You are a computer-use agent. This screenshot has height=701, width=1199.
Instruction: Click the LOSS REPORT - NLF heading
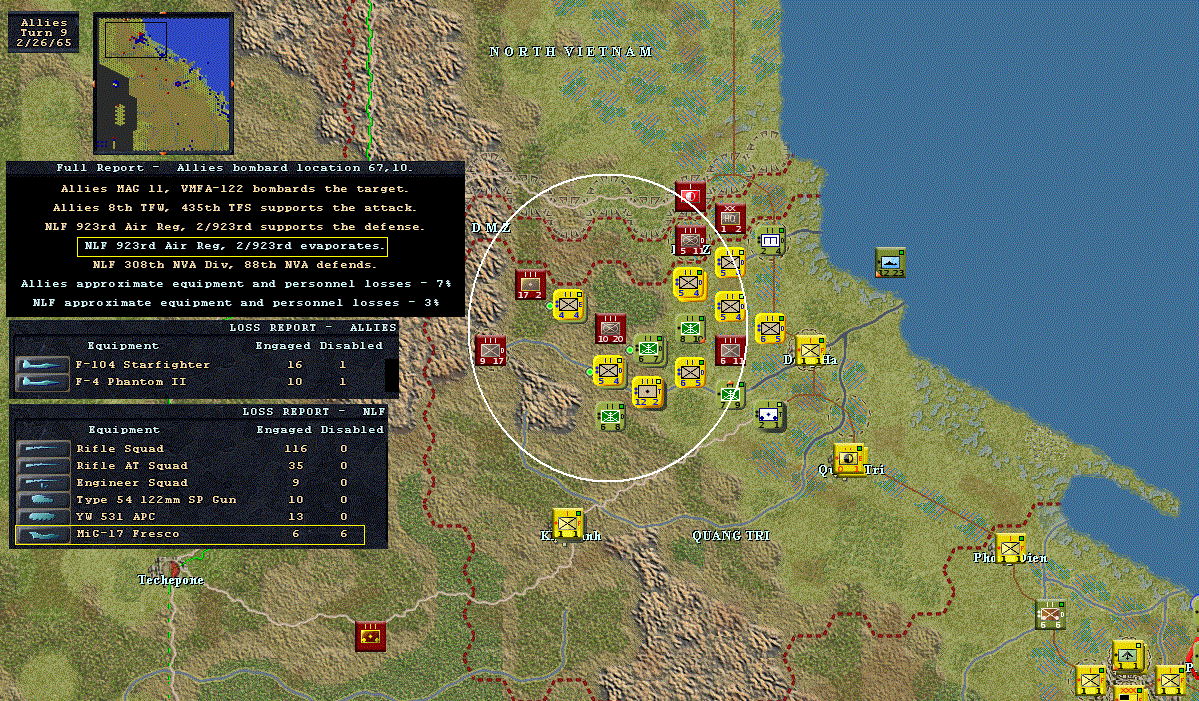click(314, 411)
